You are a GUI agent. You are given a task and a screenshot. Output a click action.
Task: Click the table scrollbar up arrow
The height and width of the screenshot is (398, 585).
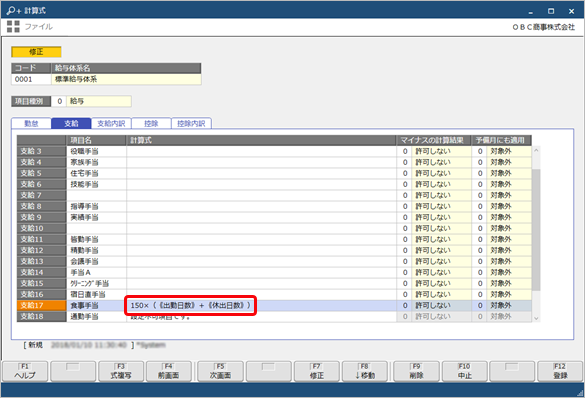pos(536,150)
